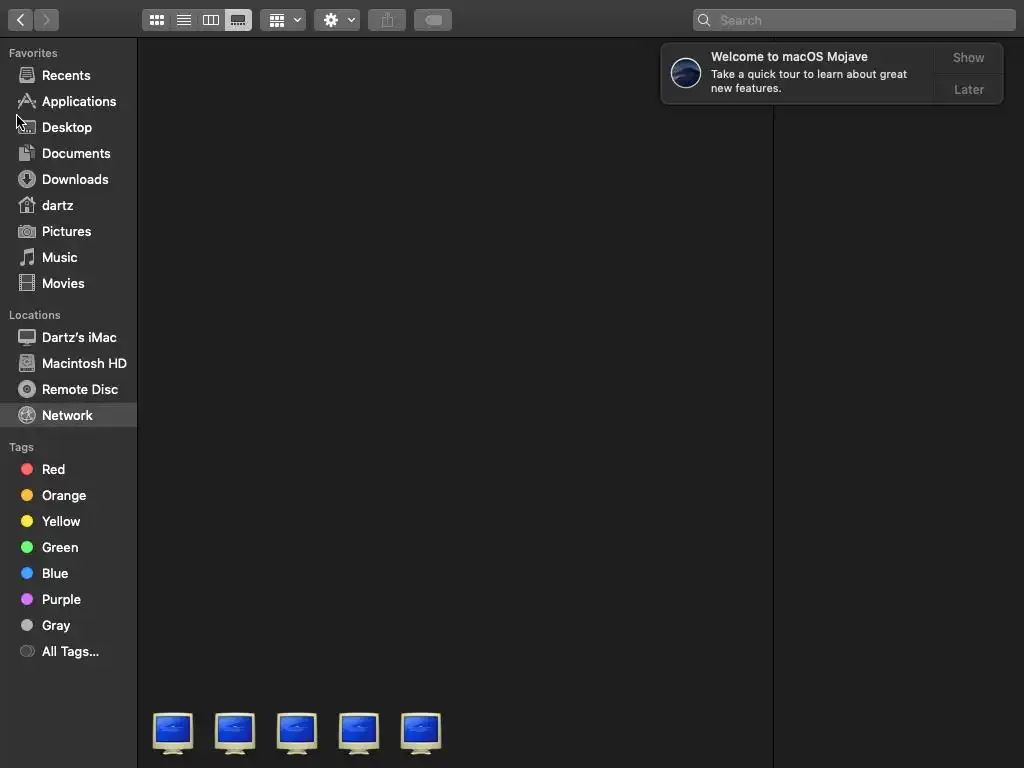The image size is (1024, 768).
Task: Click the Mojave icon in the notification
Action: pos(686,72)
